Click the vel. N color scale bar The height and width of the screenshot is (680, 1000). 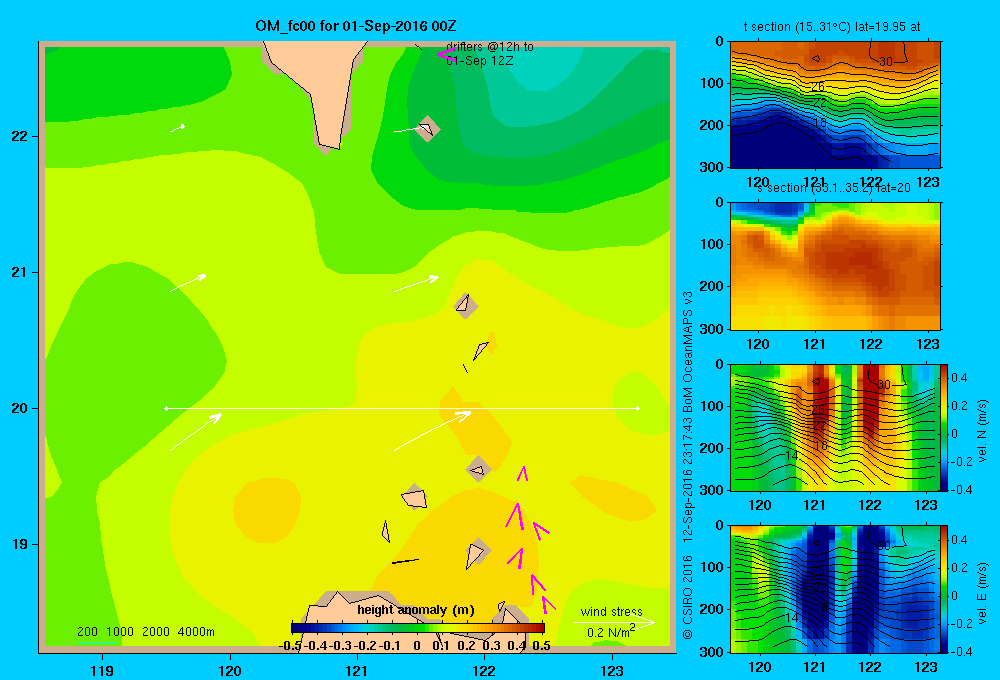click(x=944, y=427)
